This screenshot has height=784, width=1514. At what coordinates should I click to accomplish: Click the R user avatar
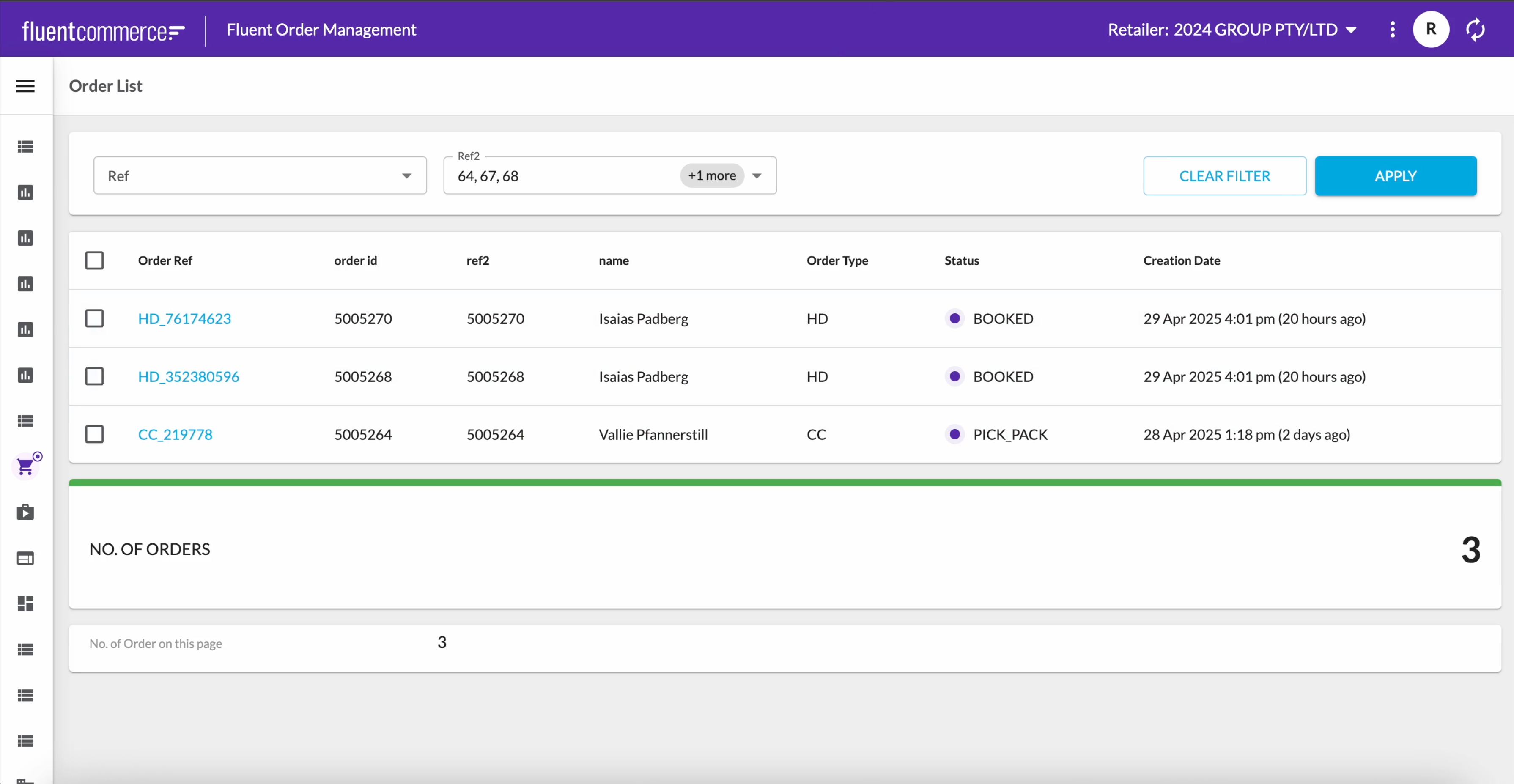[x=1431, y=29]
